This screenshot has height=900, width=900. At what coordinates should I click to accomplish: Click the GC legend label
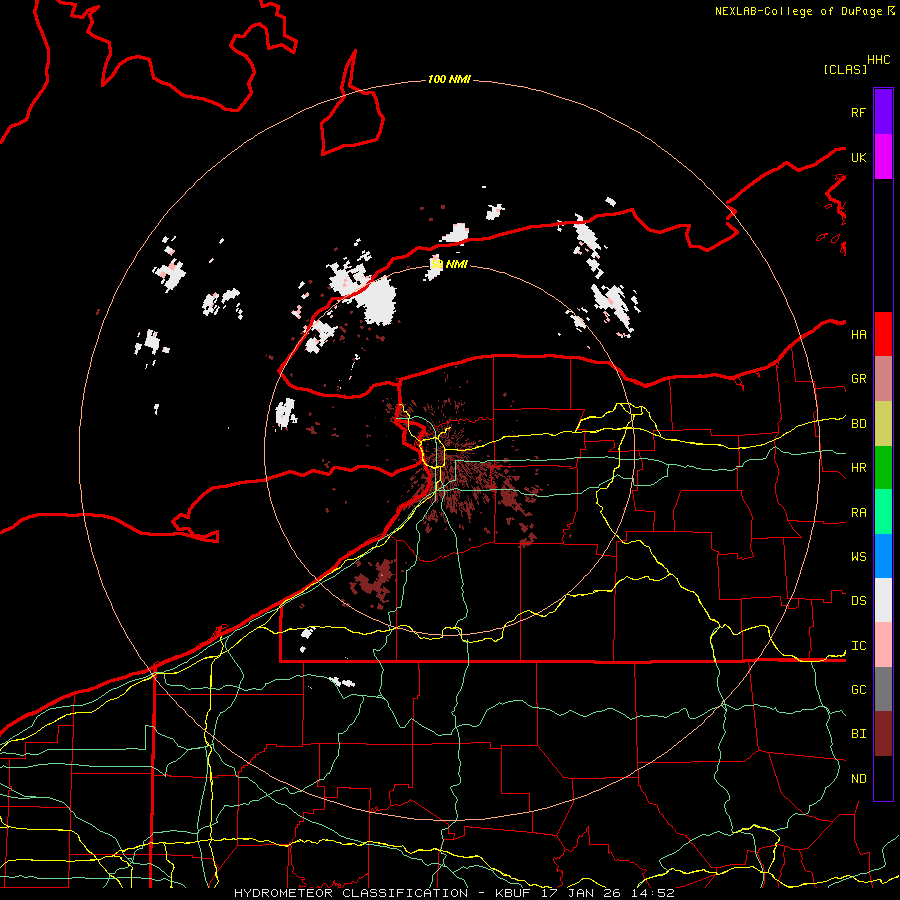tap(858, 690)
